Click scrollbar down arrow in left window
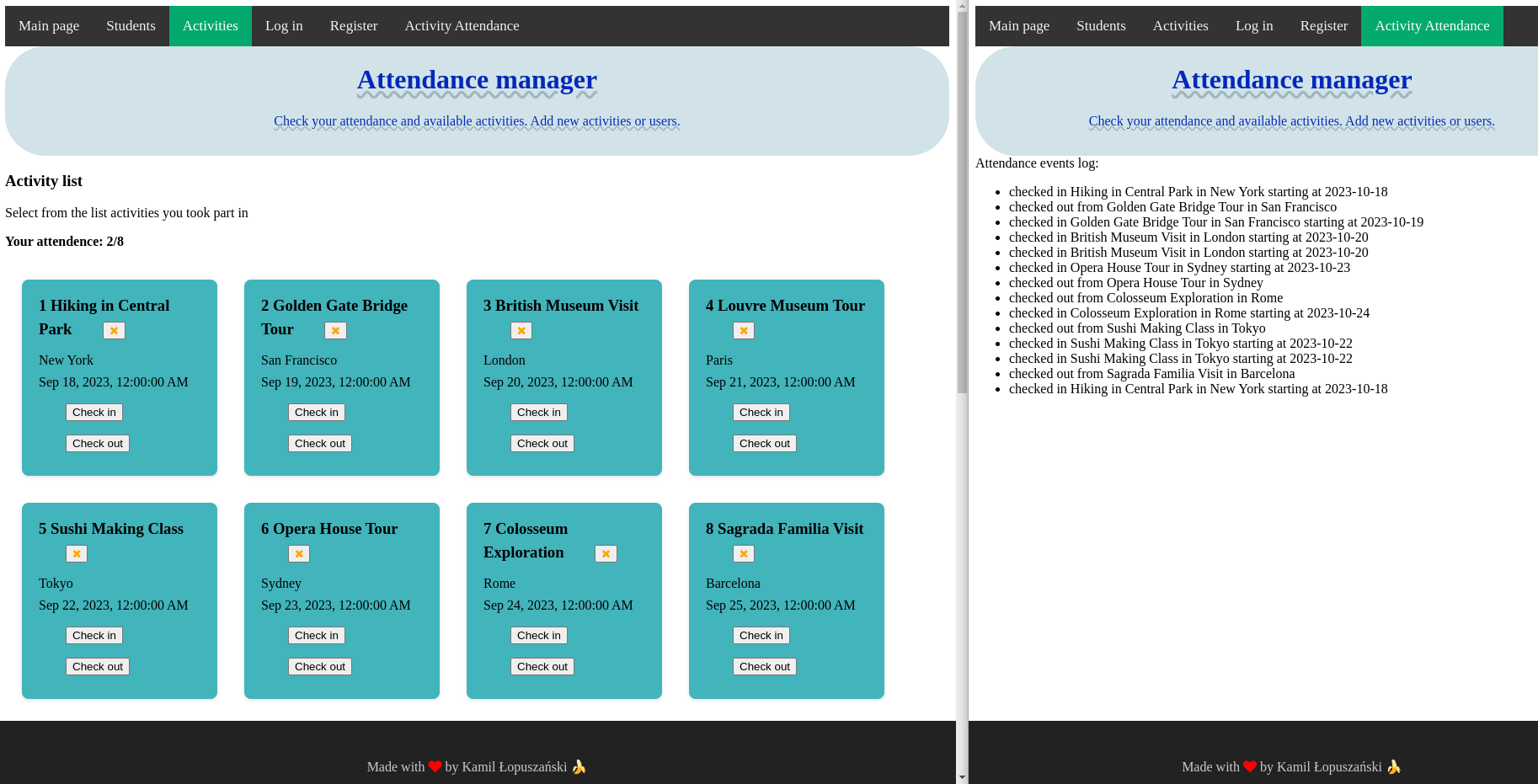1538x784 pixels. pyautogui.click(x=962, y=777)
